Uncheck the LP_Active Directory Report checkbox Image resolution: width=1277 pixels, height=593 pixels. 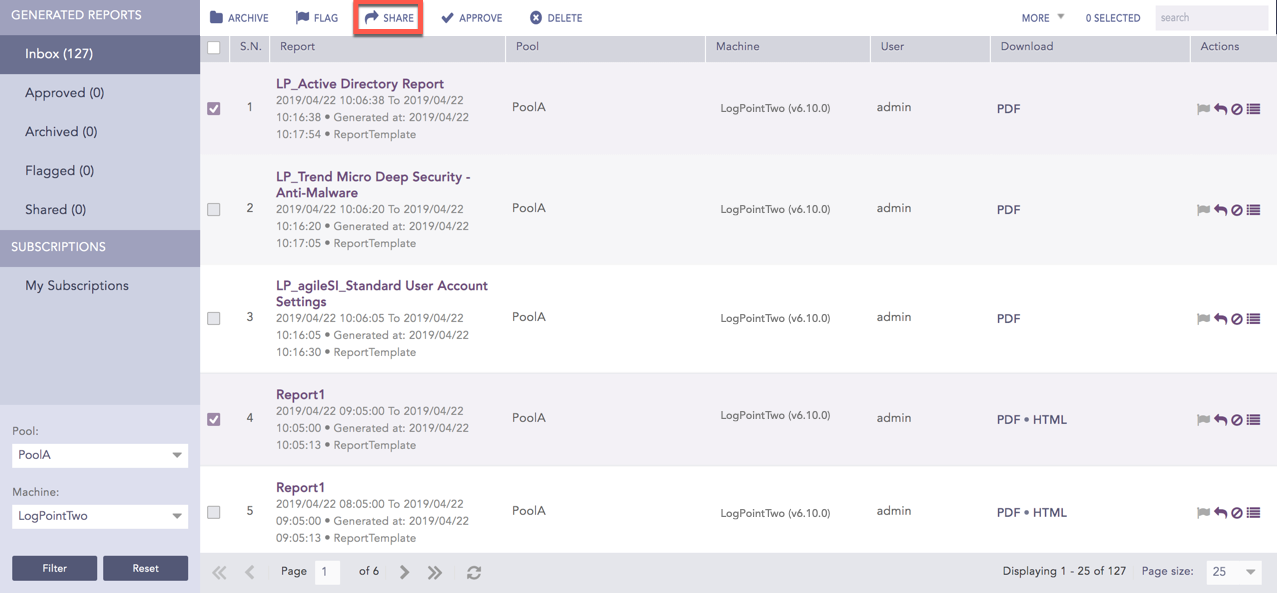(x=214, y=108)
